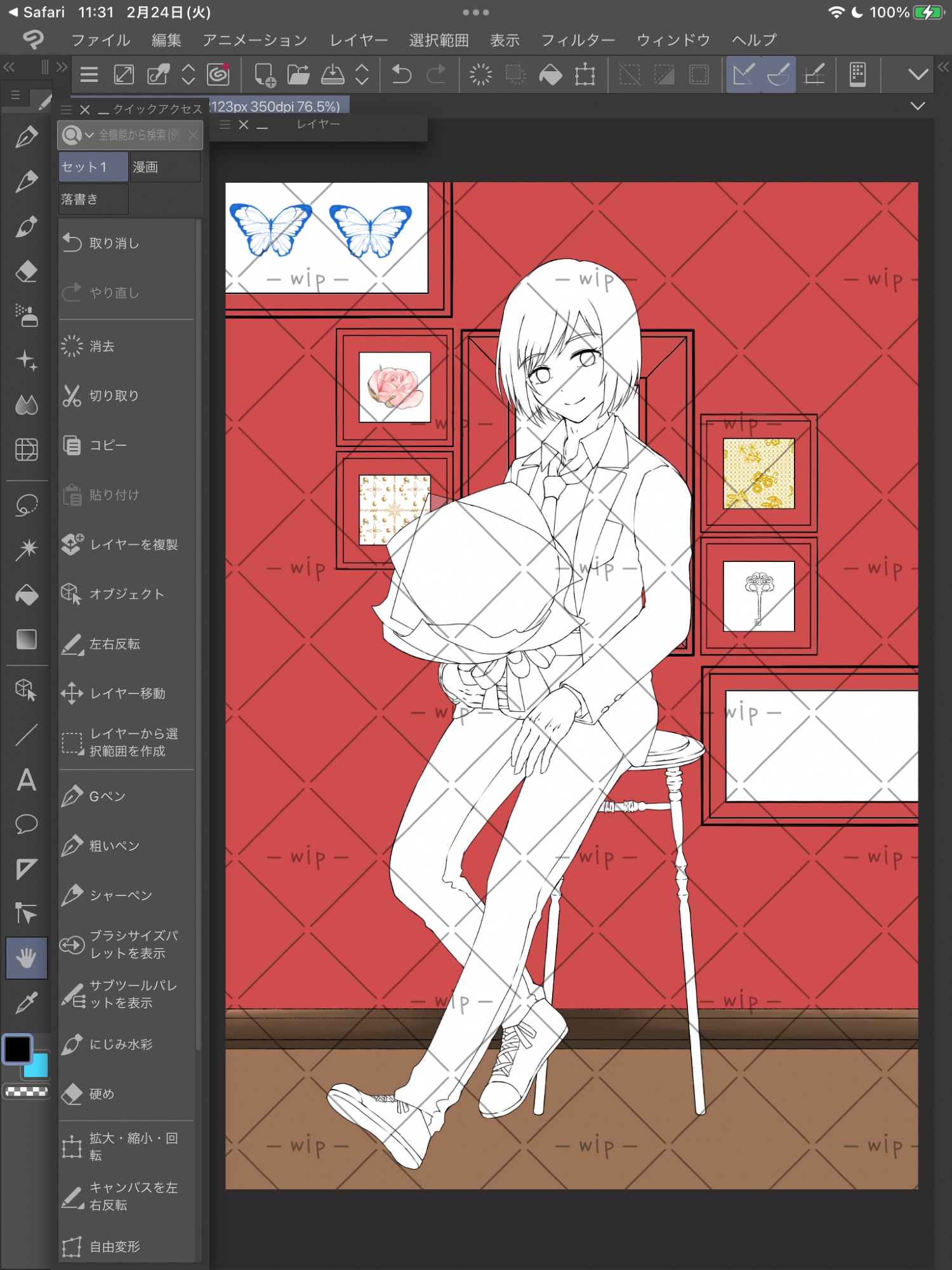This screenshot has width=952, height=1270.
Task: Open the フィルター menu
Action: (578, 40)
